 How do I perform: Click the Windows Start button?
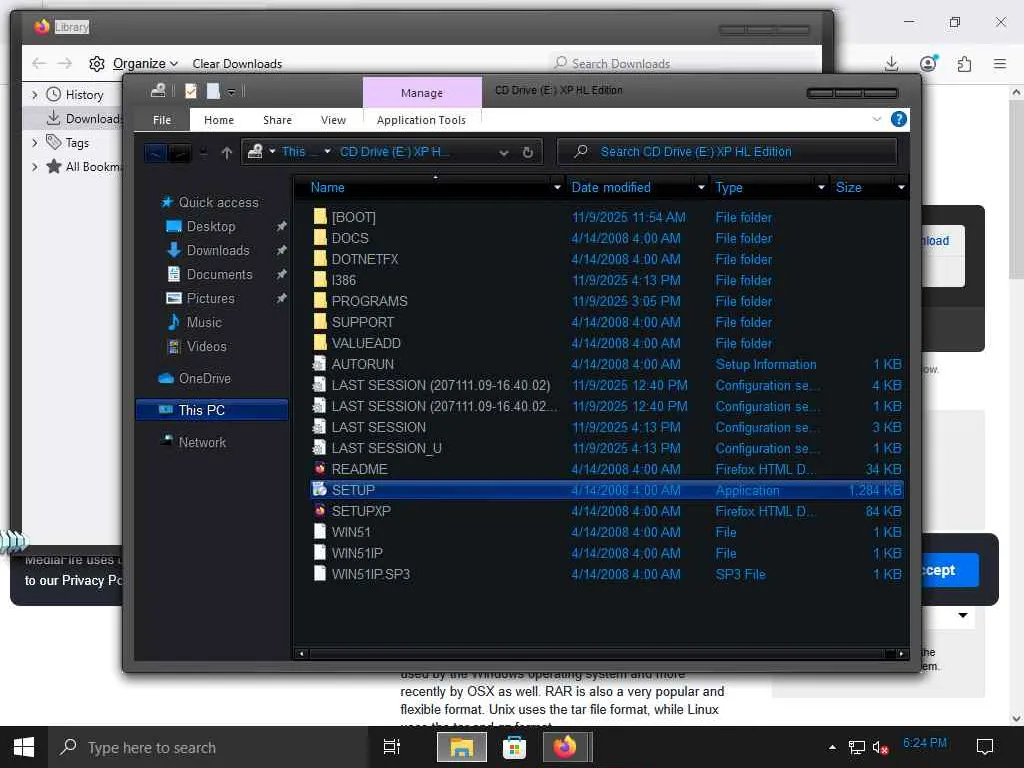click(x=24, y=747)
